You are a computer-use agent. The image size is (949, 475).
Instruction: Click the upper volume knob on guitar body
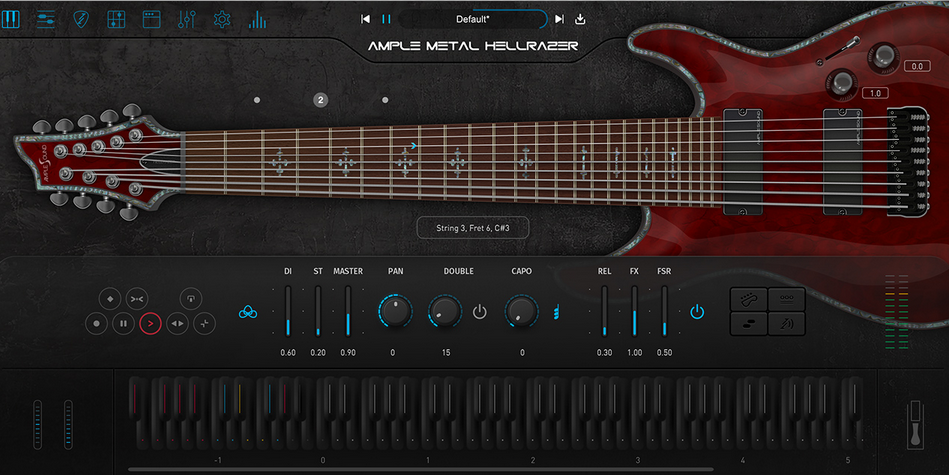point(883,56)
